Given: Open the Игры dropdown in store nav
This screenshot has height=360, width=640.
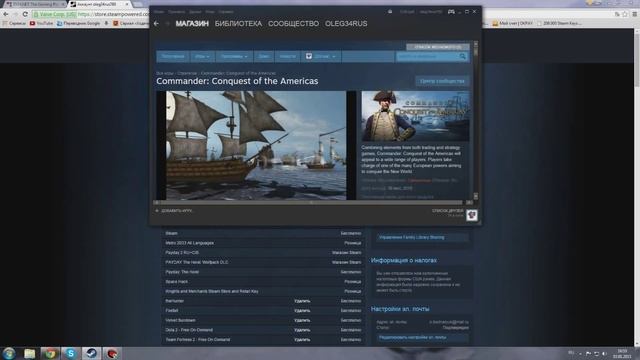Looking at the screenshot, I should (202, 56).
